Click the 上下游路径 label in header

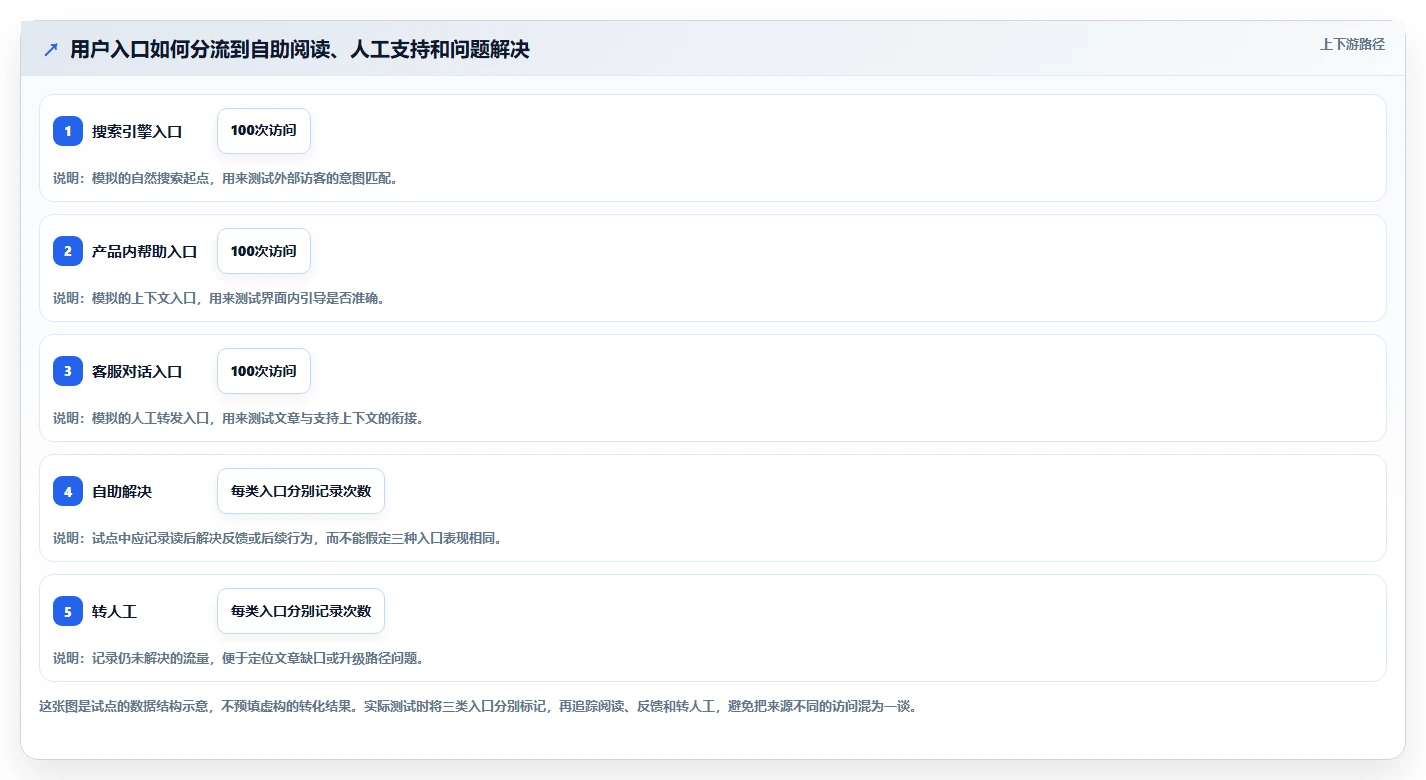pyautogui.click(x=1353, y=44)
